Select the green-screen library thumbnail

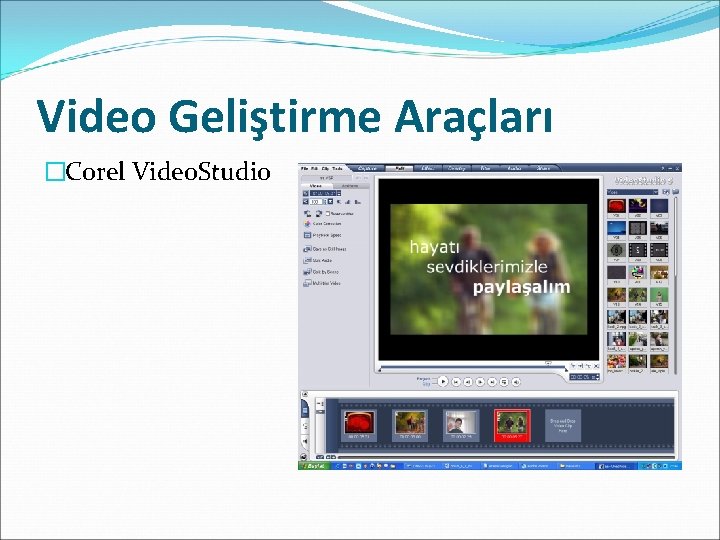(658, 295)
